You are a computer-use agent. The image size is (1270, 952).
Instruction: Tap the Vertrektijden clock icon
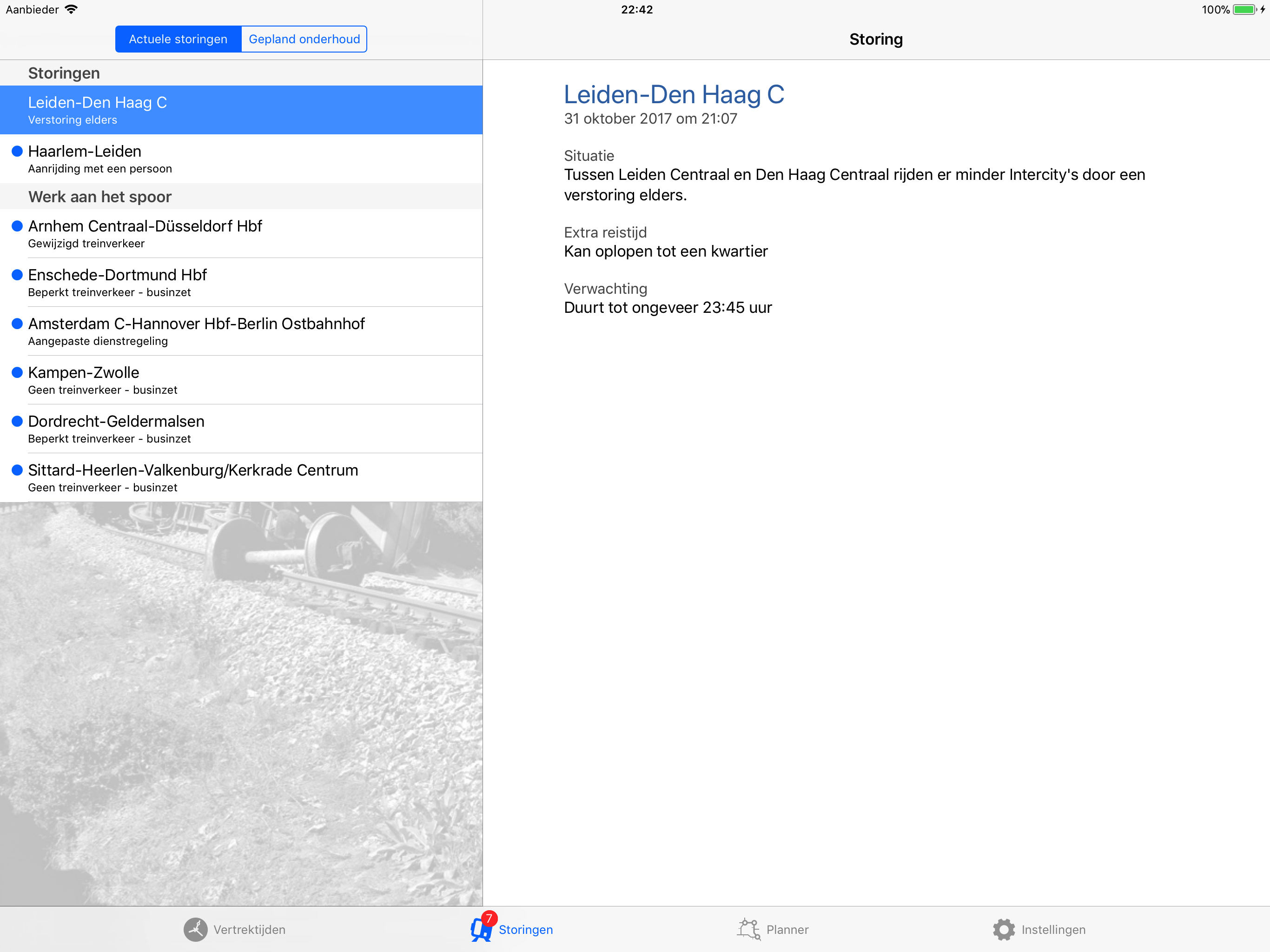point(195,929)
